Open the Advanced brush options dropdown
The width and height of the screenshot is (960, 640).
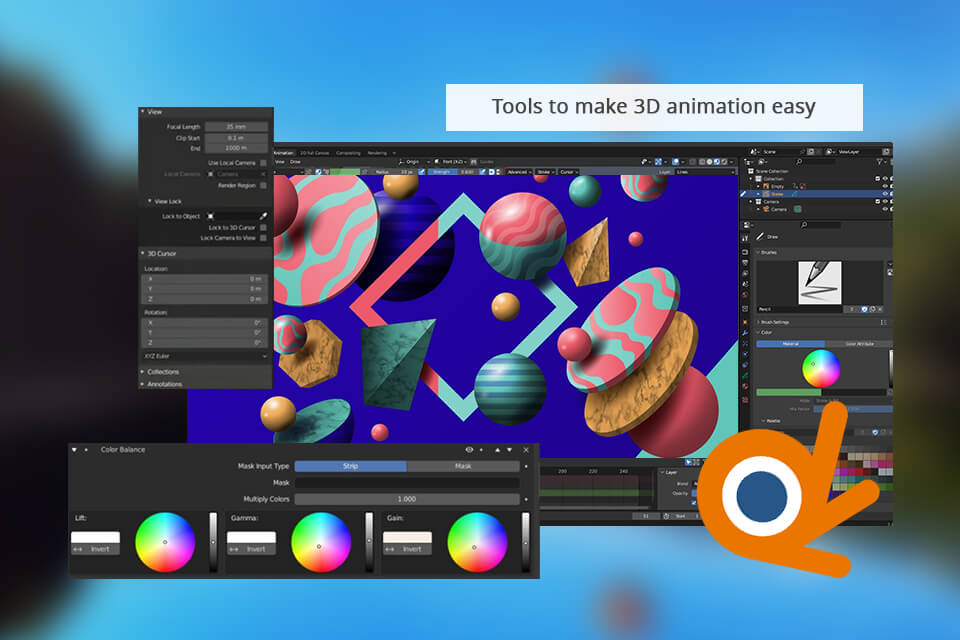pos(518,172)
